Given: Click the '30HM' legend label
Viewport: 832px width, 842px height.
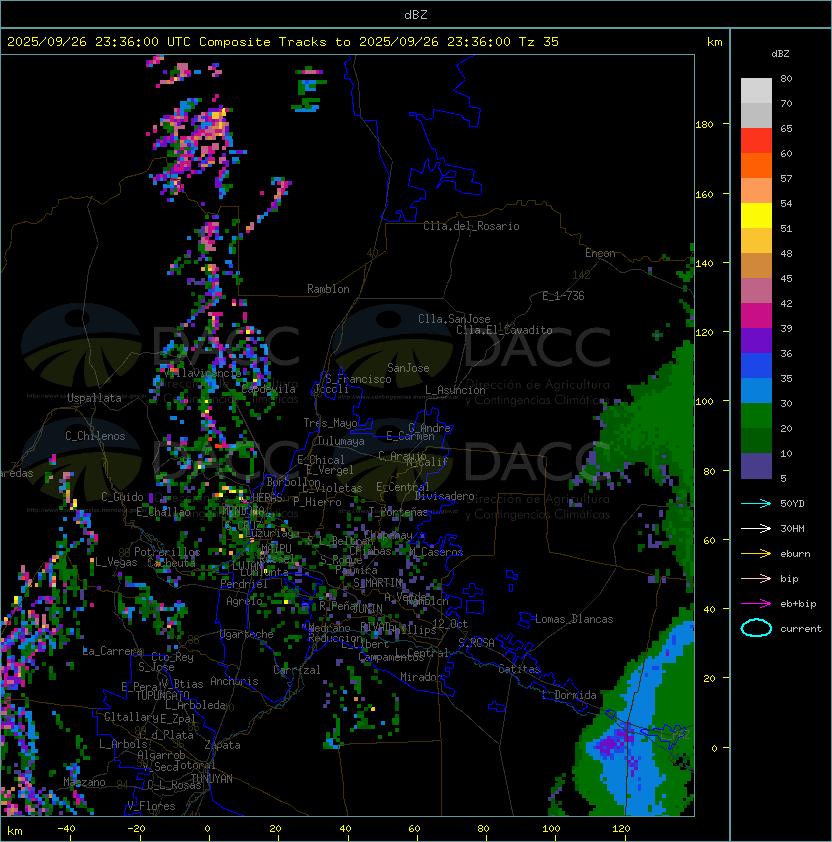Looking at the screenshot, I should [792, 529].
